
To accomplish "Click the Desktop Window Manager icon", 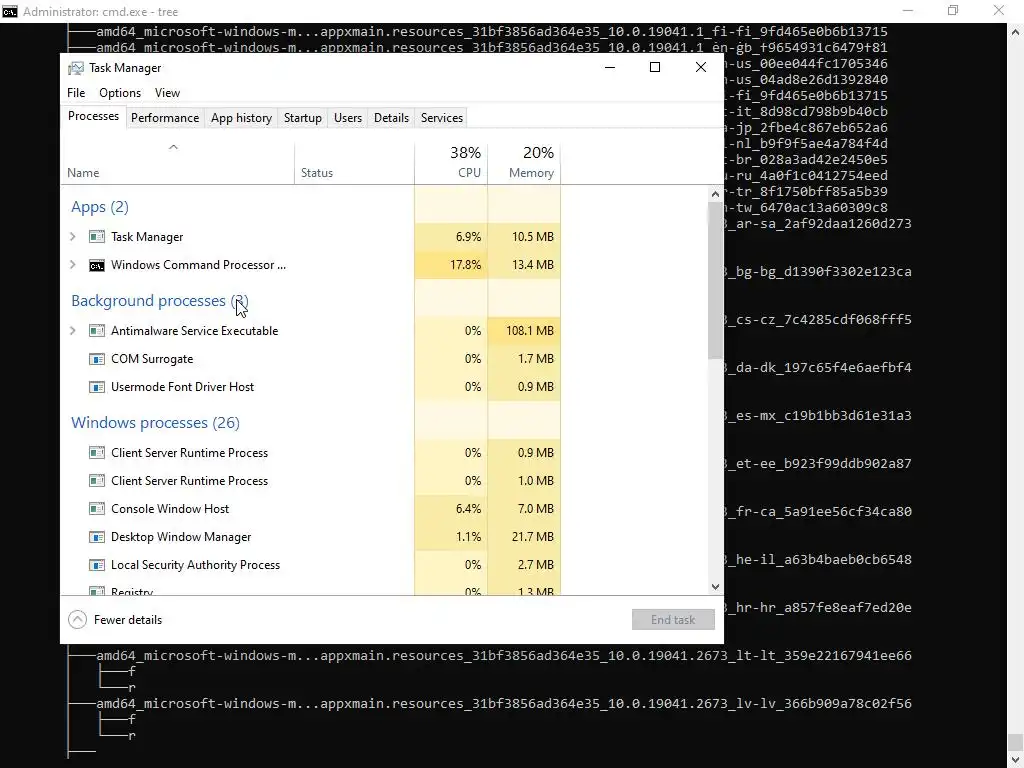I will (97, 537).
